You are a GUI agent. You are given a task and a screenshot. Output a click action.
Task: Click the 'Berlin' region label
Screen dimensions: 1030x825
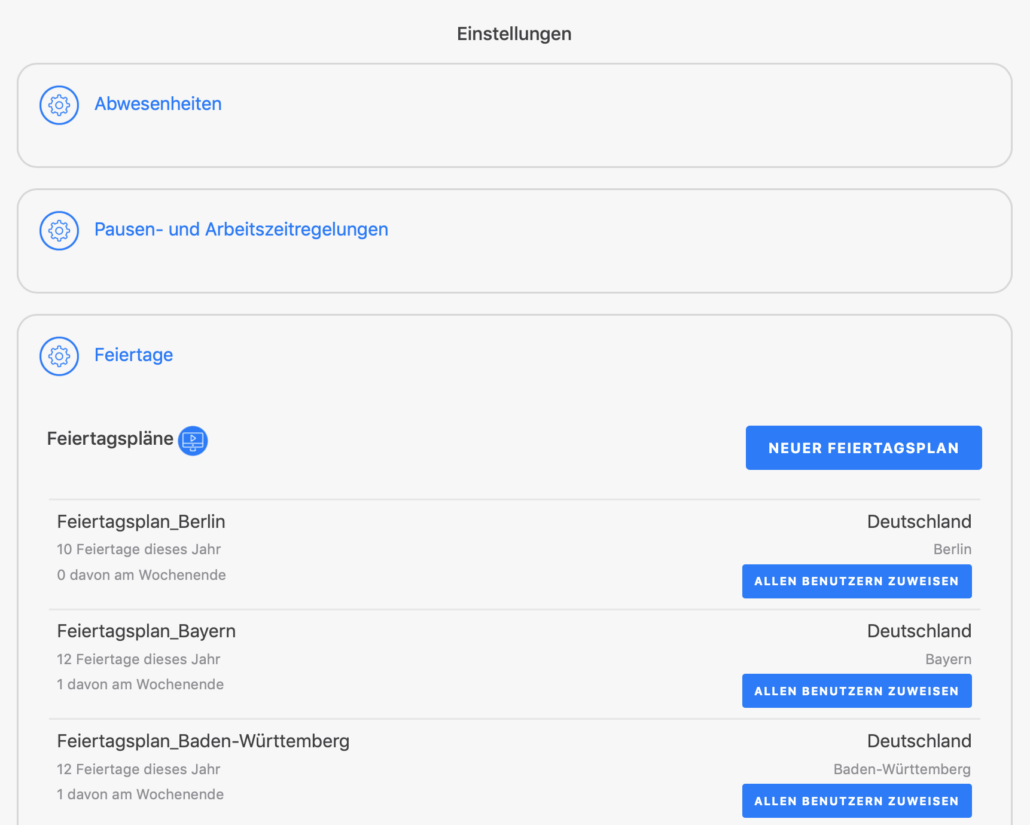(952, 549)
